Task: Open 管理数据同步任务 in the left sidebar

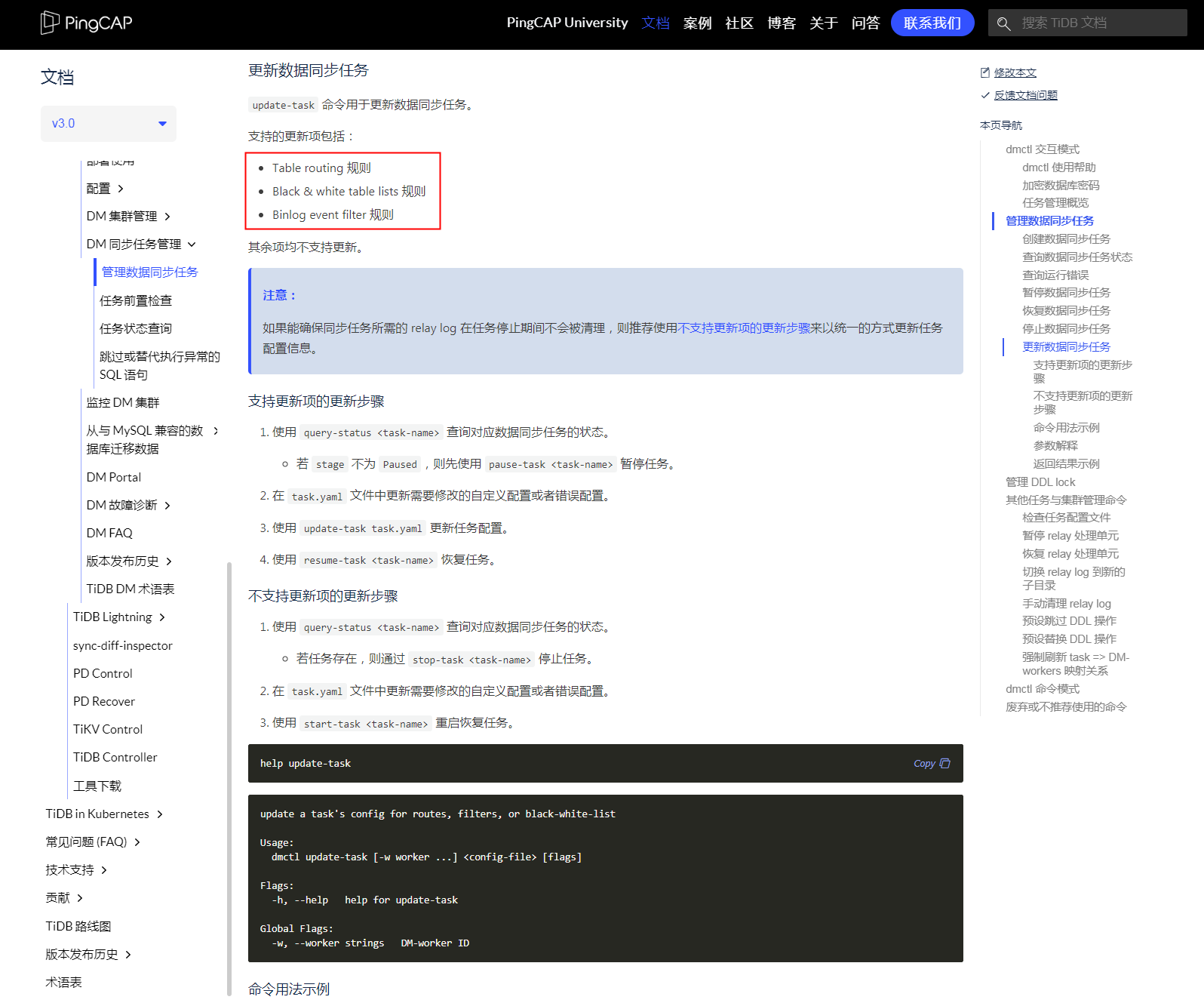Action: tap(150, 272)
